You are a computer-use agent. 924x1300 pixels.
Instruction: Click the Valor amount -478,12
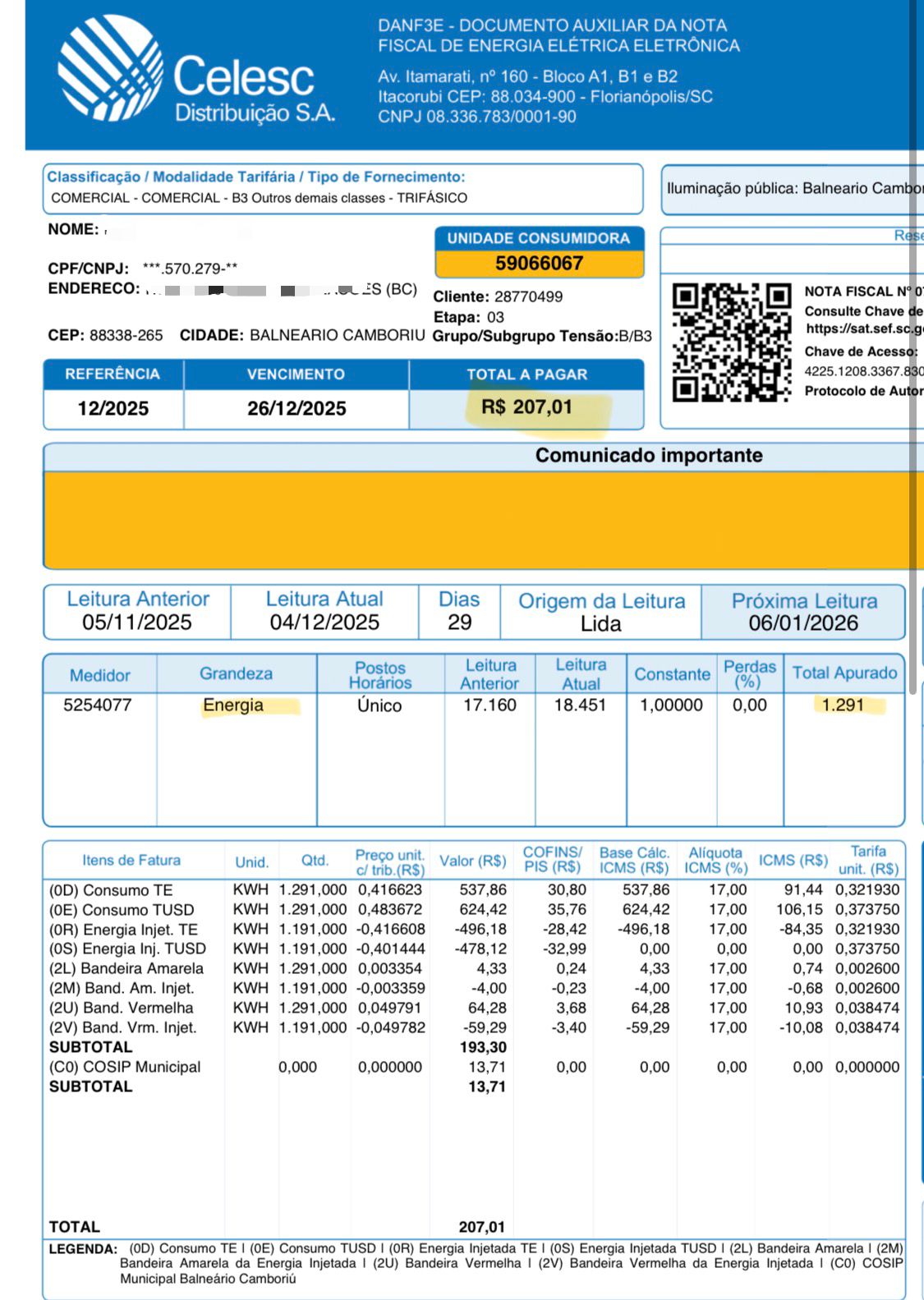(x=480, y=949)
